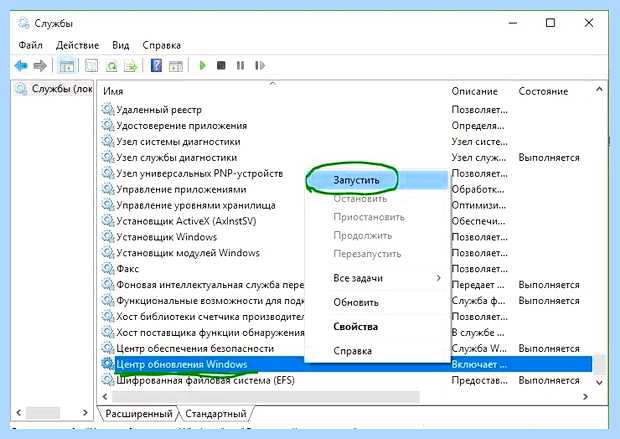Click gear icon beside Факс
The height and width of the screenshot is (439, 620).
(x=108, y=269)
